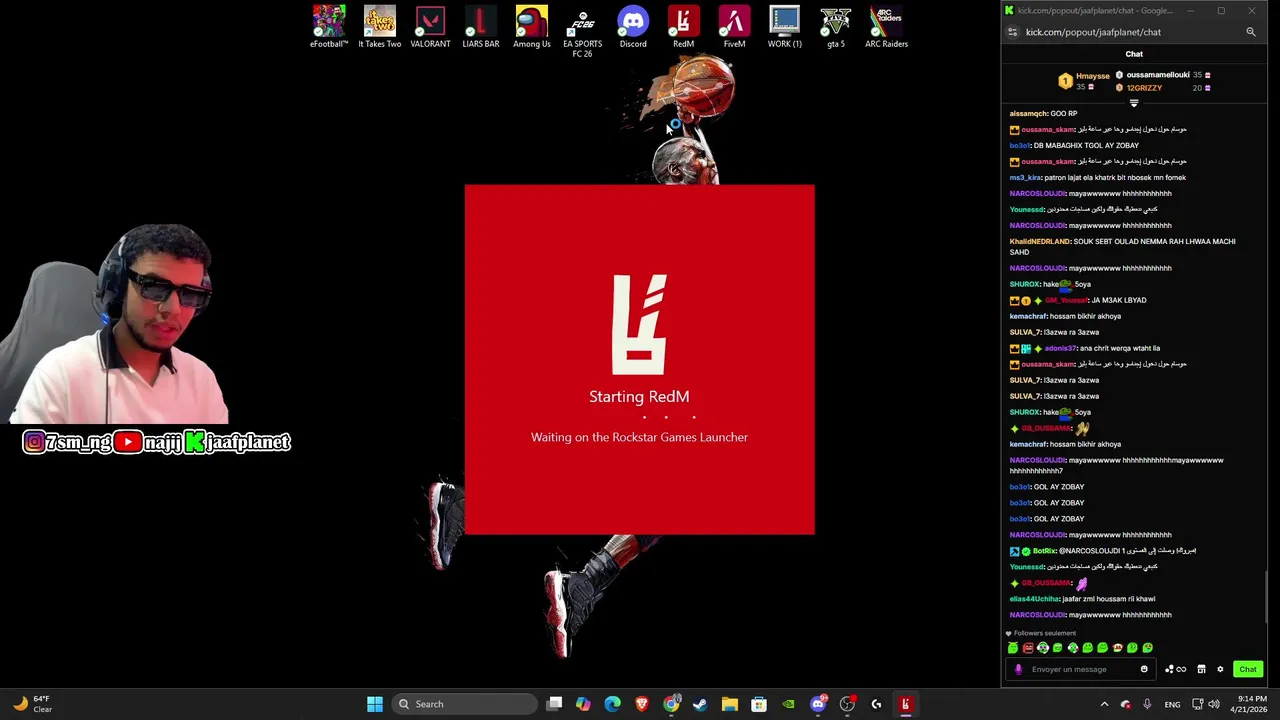The image size is (1280, 720).
Task: Open the weather widget showing 64°F
Action: (32, 704)
